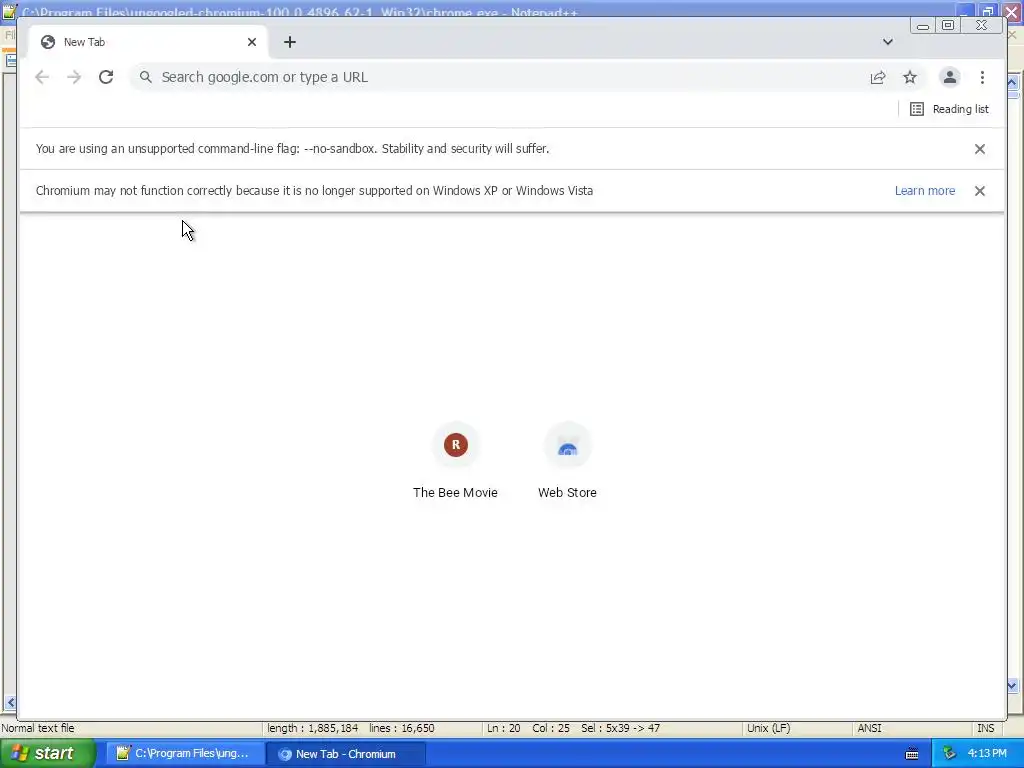Click Notepad++ vertical scrollbar down arrow
Image resolution: width=1024 pixels, height=768 pixels.
click(x=1013, y=686)
